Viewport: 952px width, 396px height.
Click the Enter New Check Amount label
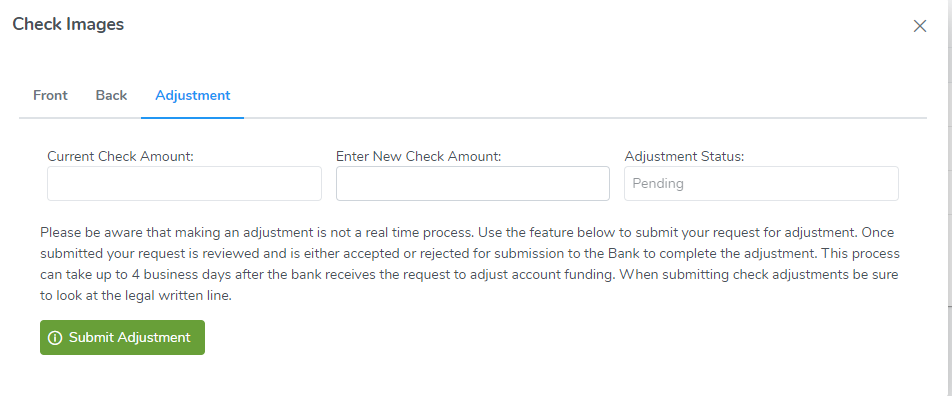pyautogui.click(x=418, y=156)
